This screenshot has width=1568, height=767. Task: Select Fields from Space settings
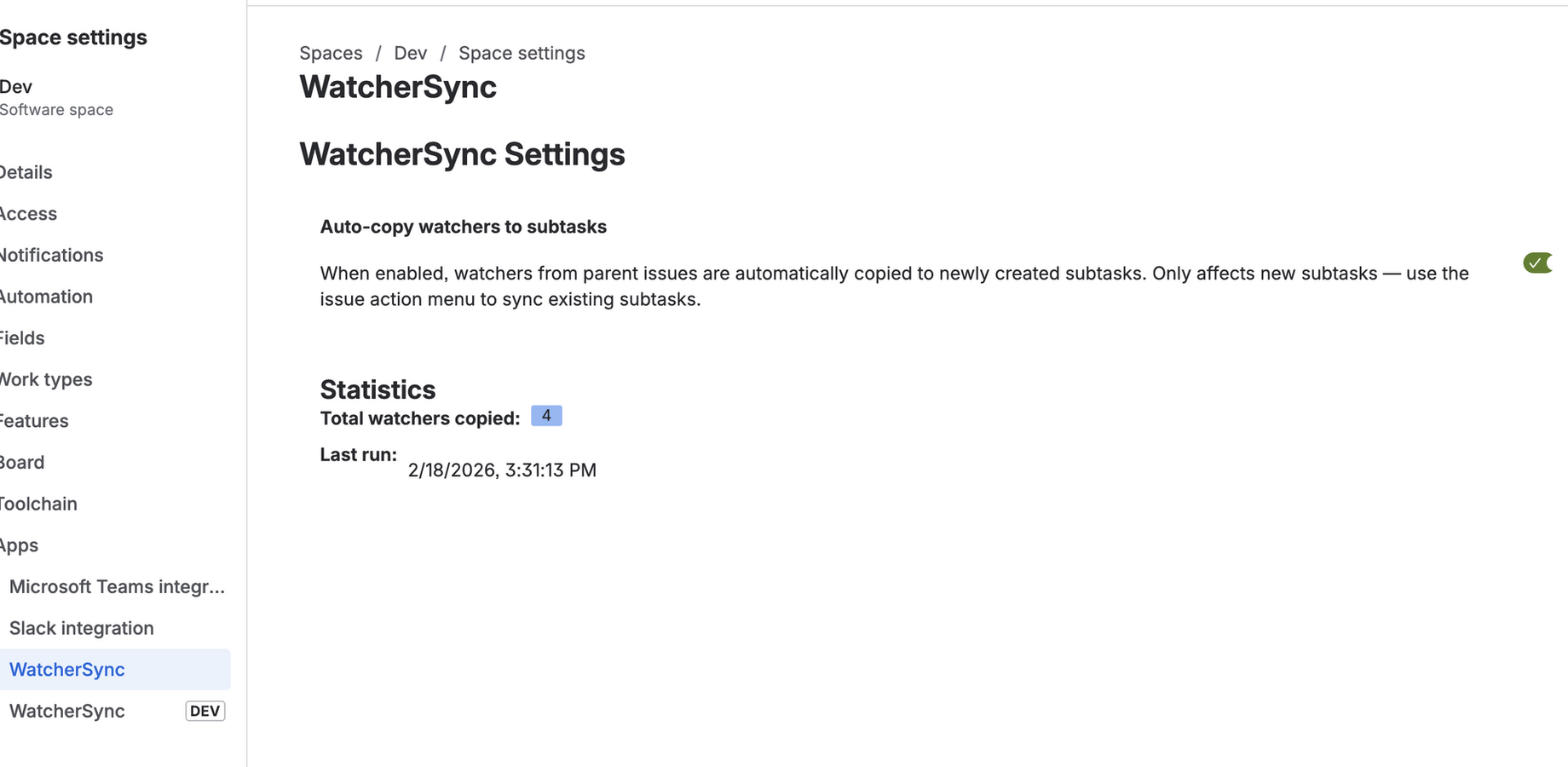pyautogui.click(x=22, y=337)
